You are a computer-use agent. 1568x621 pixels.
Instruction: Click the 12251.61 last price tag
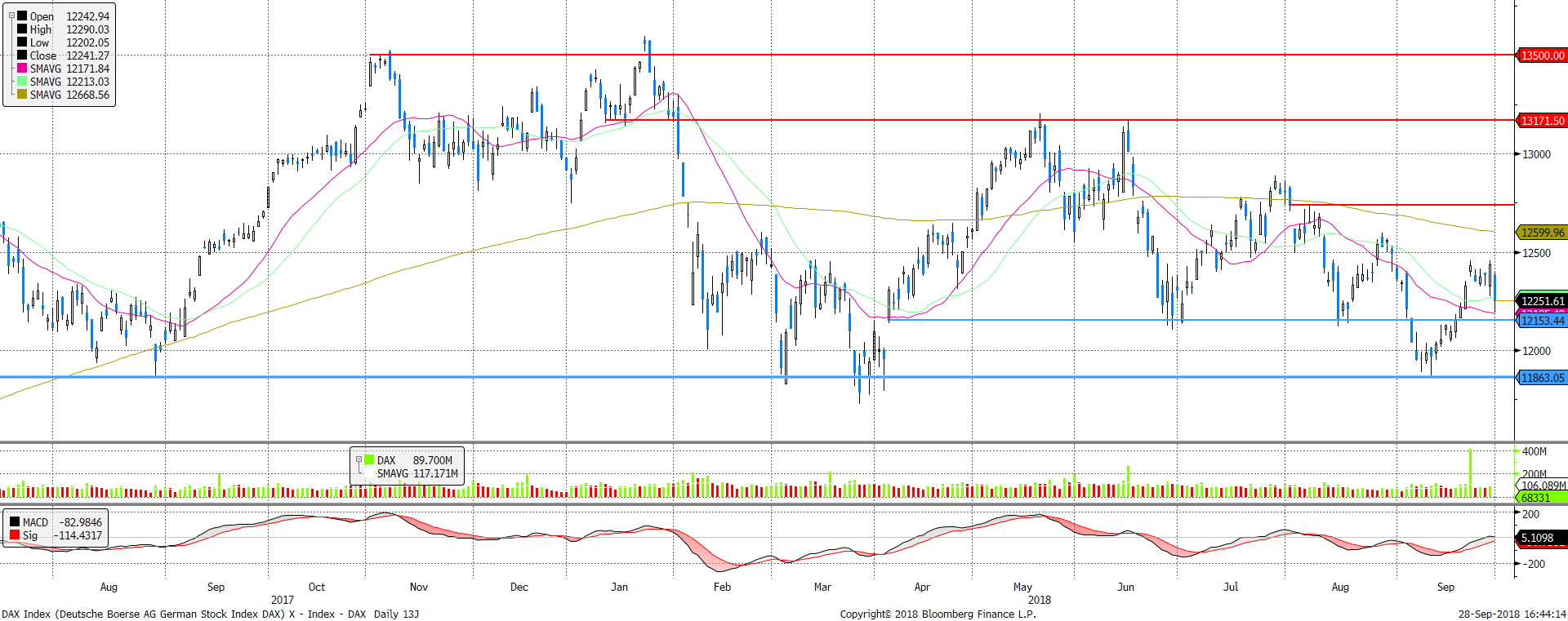pyautogui.click(x=1542, y=301)
